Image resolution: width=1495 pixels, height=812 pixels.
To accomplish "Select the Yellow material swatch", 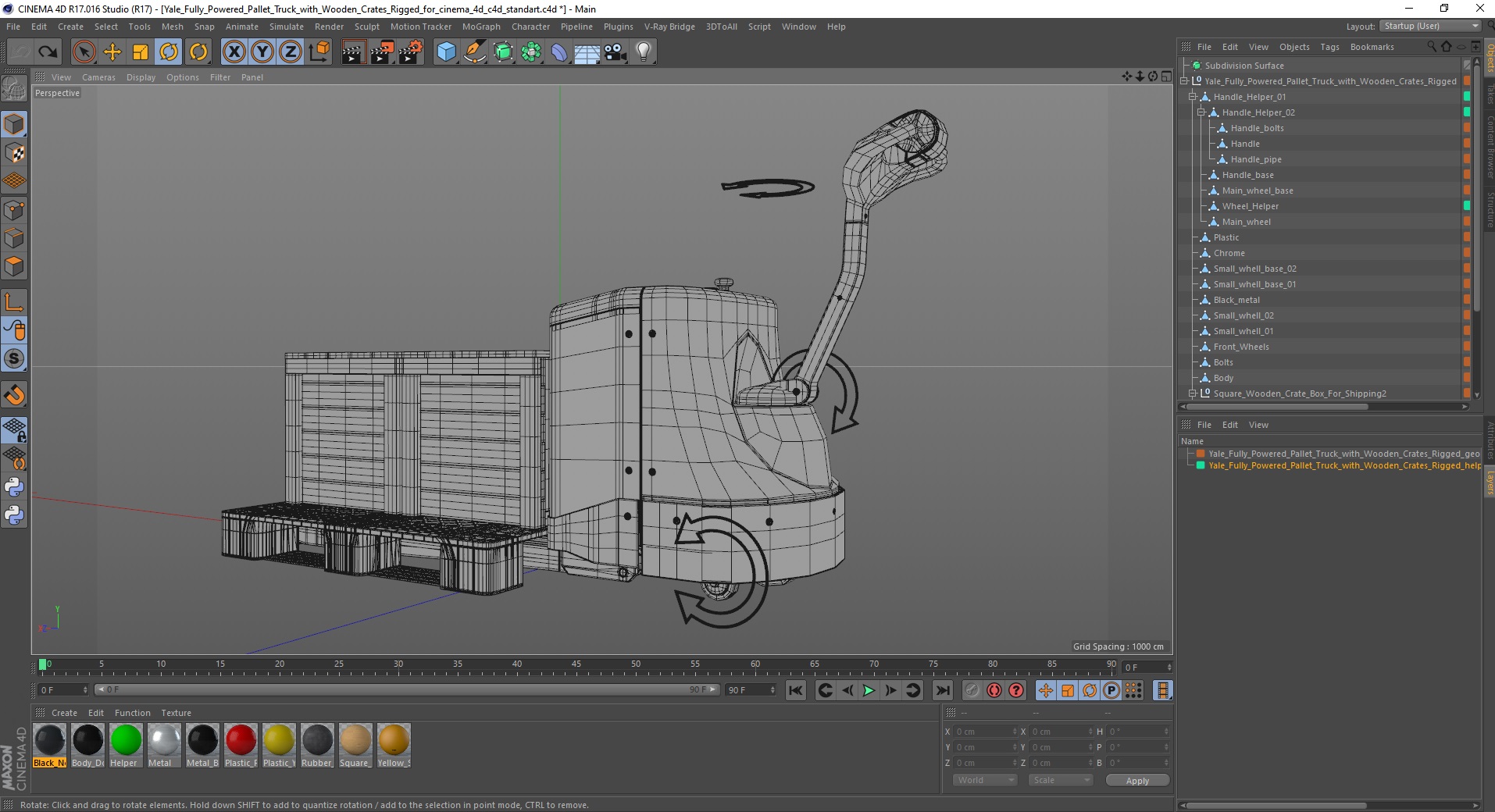I will [394, 745].
